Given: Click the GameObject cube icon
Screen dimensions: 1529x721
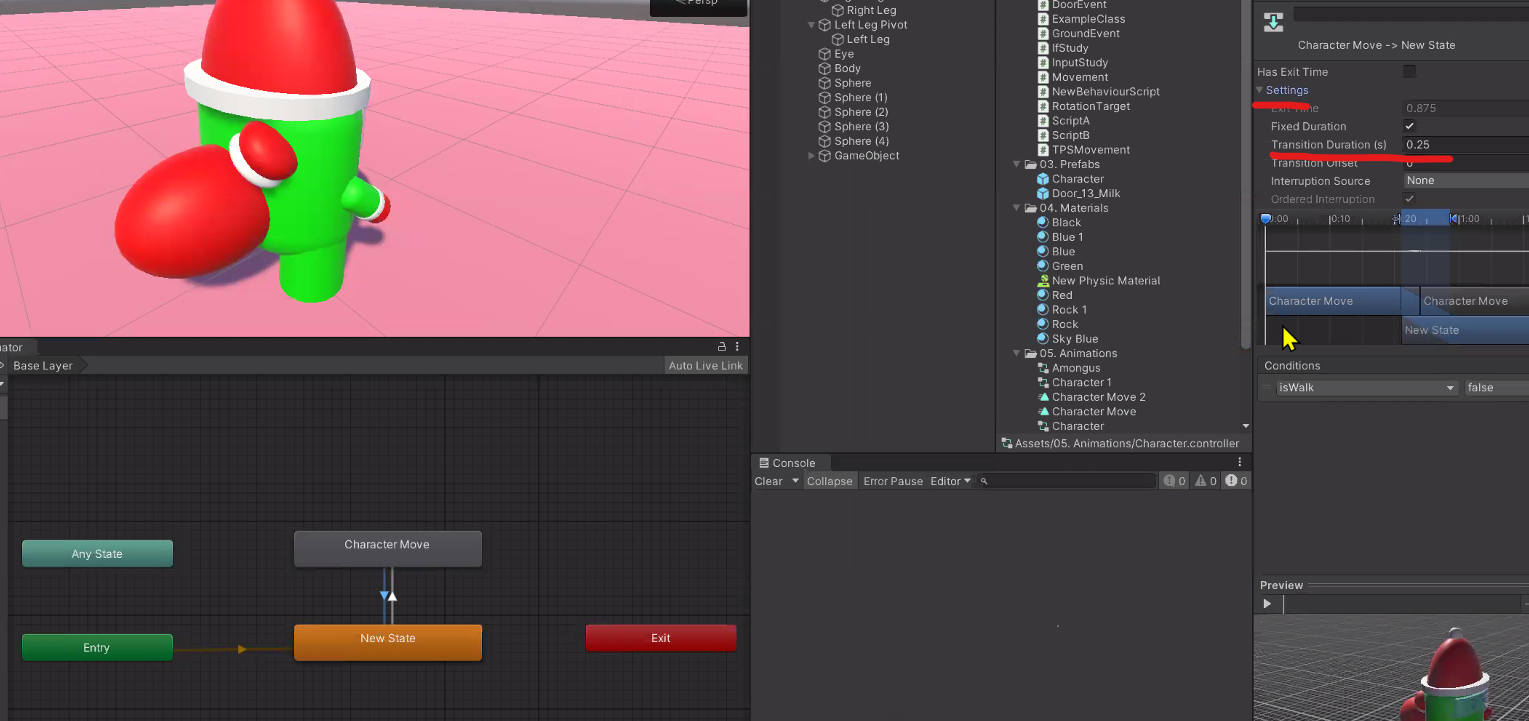Looking at the screenshot, I should 825,156.
